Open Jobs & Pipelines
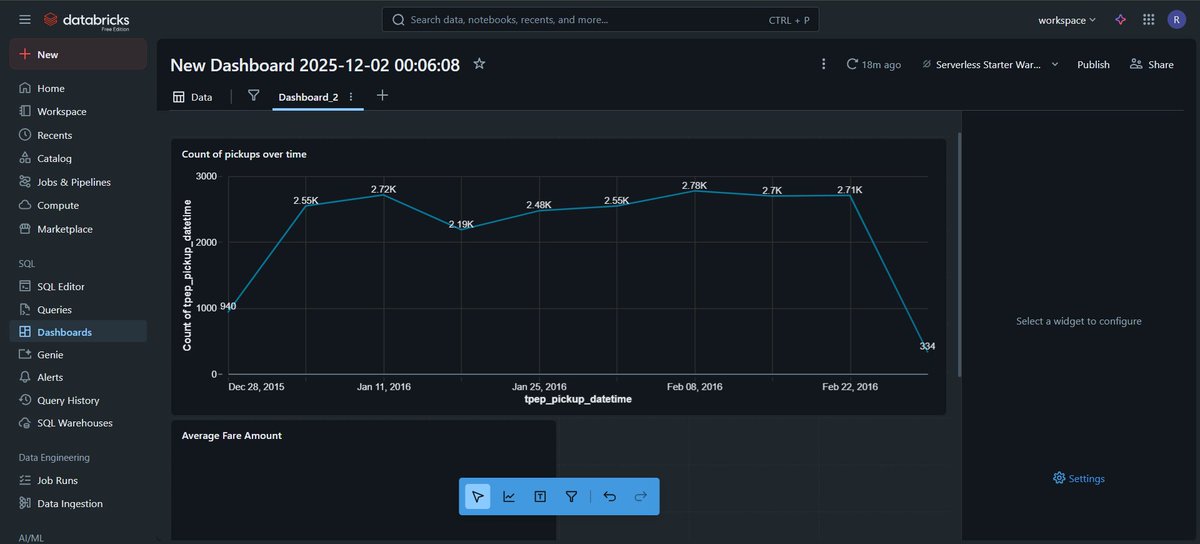Screen dimensions: 1200x544 click(78, 182)
